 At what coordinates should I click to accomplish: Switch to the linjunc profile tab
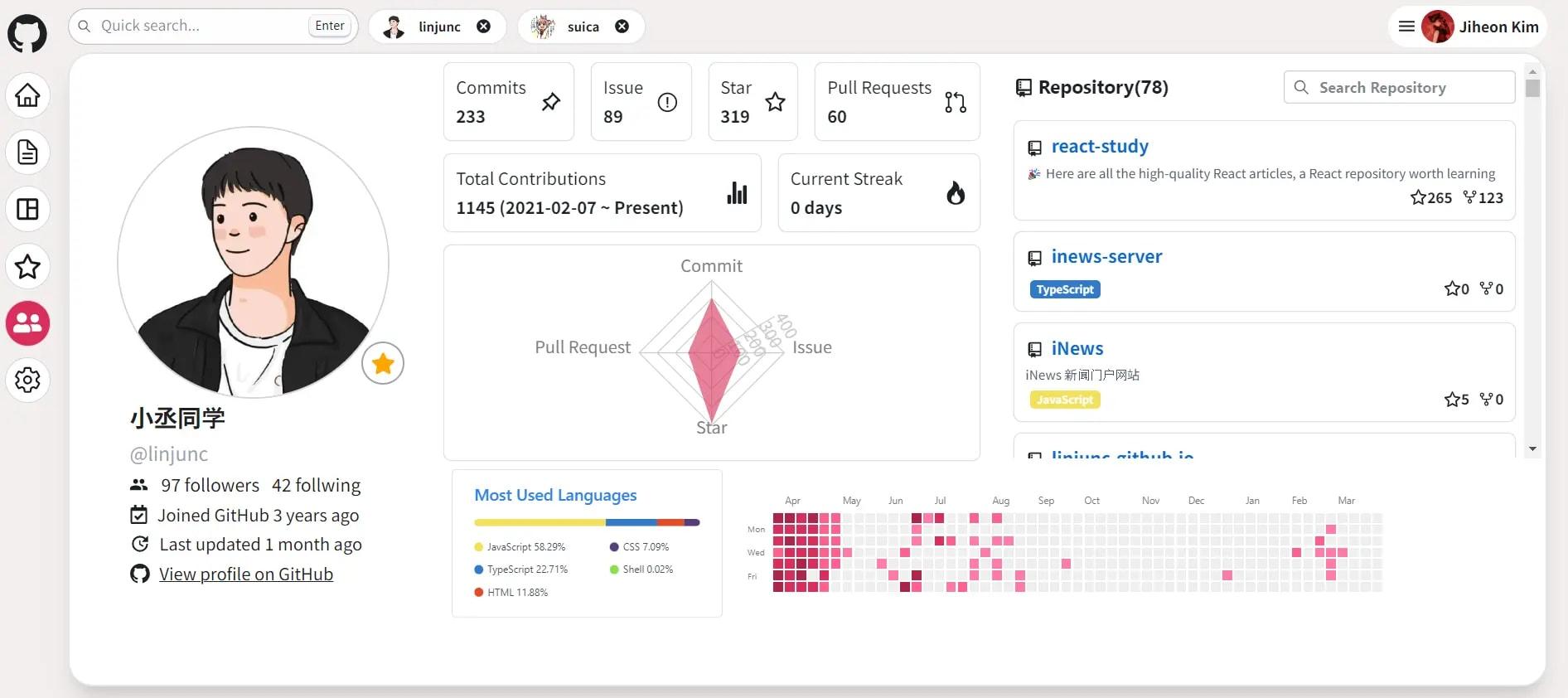pyautogui.click(x=439, y=27)
